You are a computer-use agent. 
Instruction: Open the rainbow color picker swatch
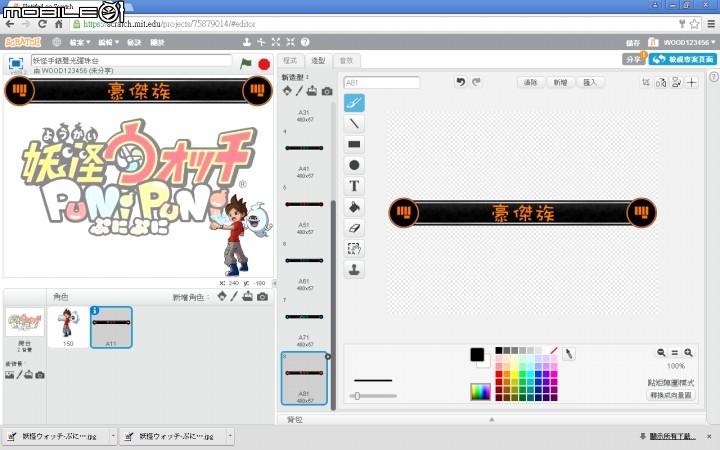click(x=480, y=392)
